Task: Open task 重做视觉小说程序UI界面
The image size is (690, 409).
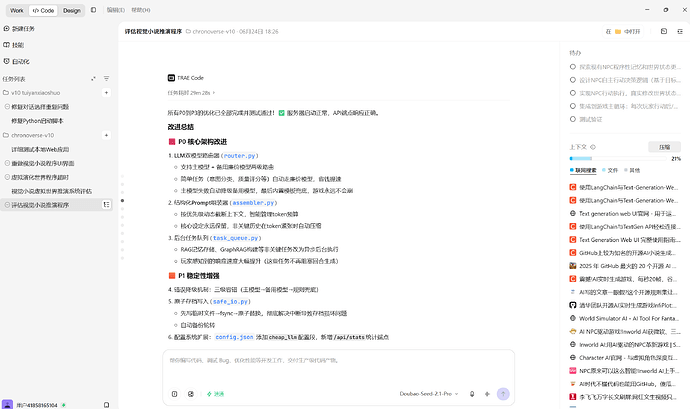Action: tap(42, 163)
